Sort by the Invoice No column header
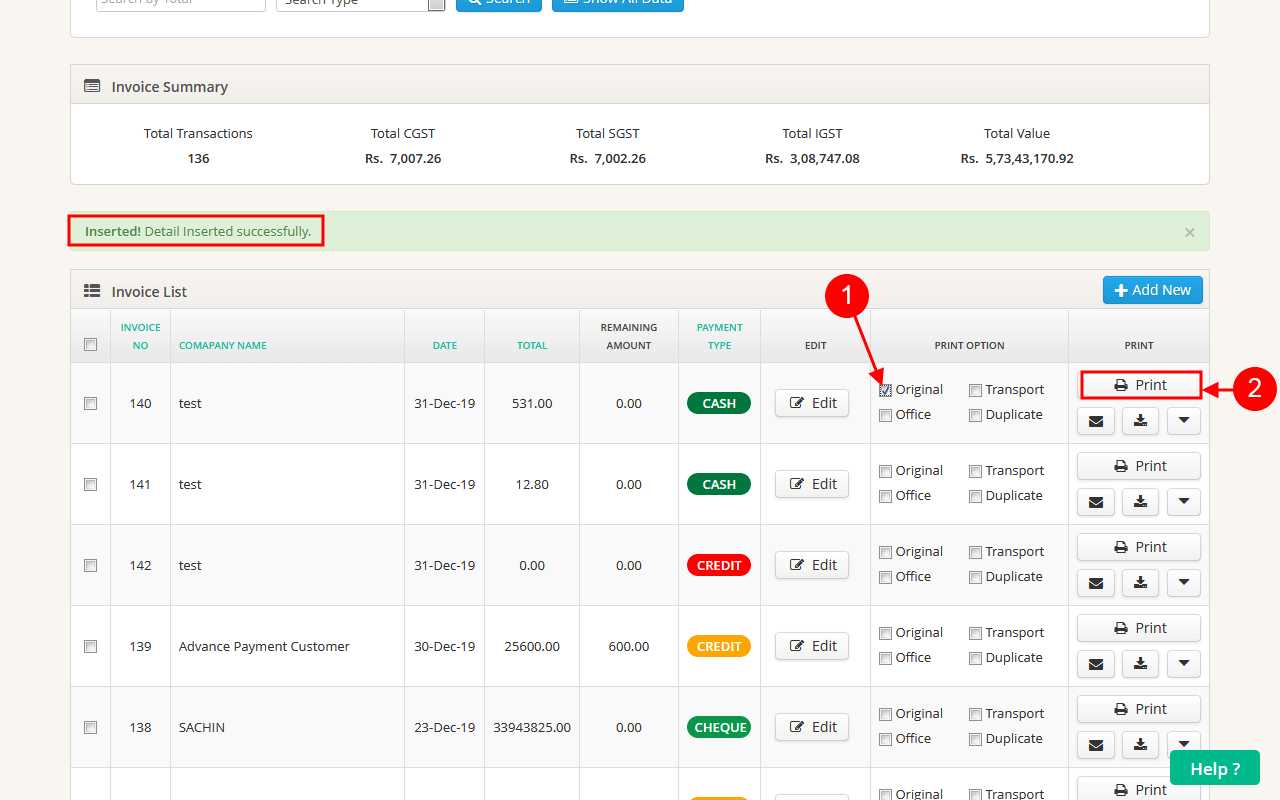 click(x=140, y=336)
